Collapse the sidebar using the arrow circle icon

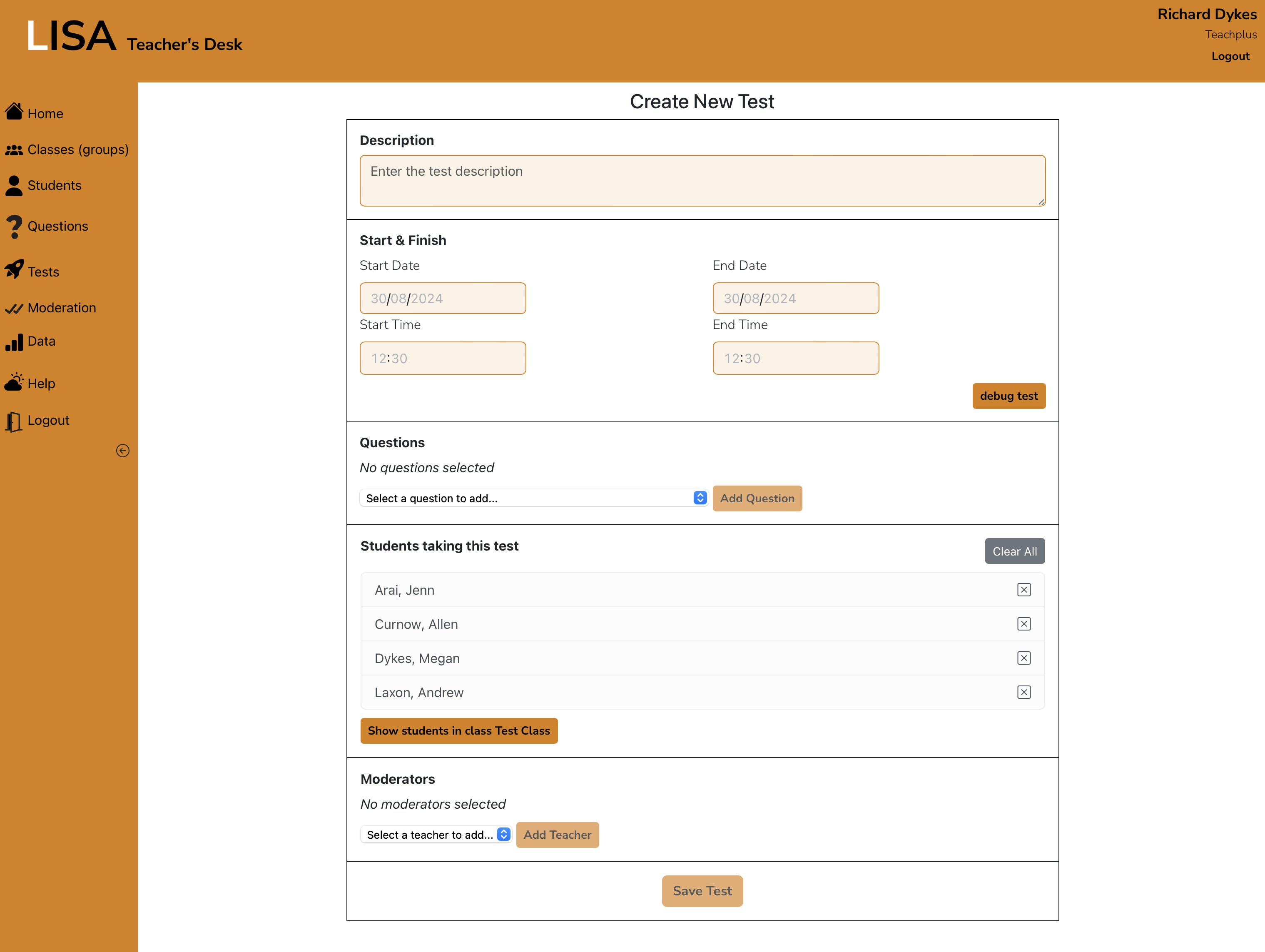coord(122,451)
